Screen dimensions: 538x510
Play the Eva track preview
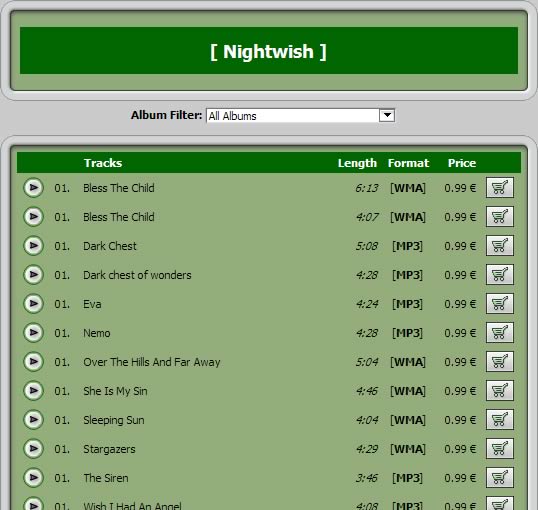[33, 303]
